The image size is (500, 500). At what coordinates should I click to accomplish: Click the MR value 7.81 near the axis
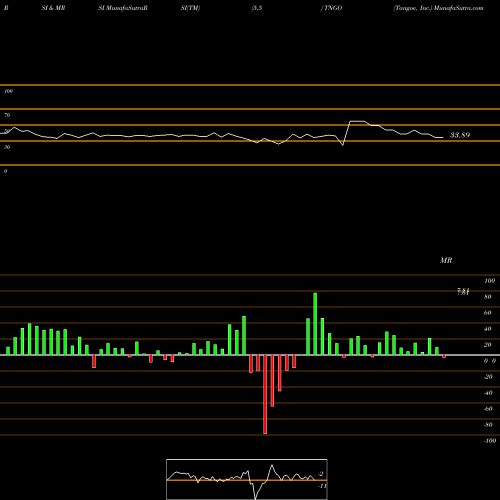(463, 292)
